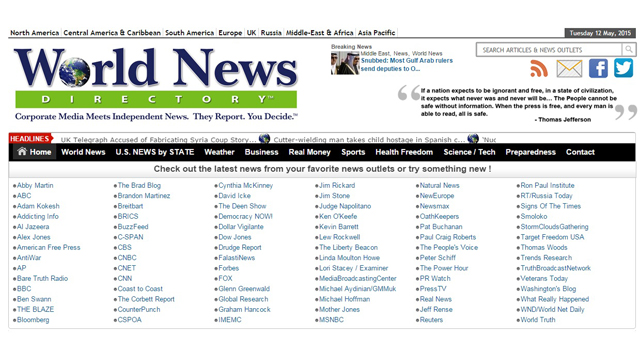Open the Ron Paul Institute link

(547, 185)
